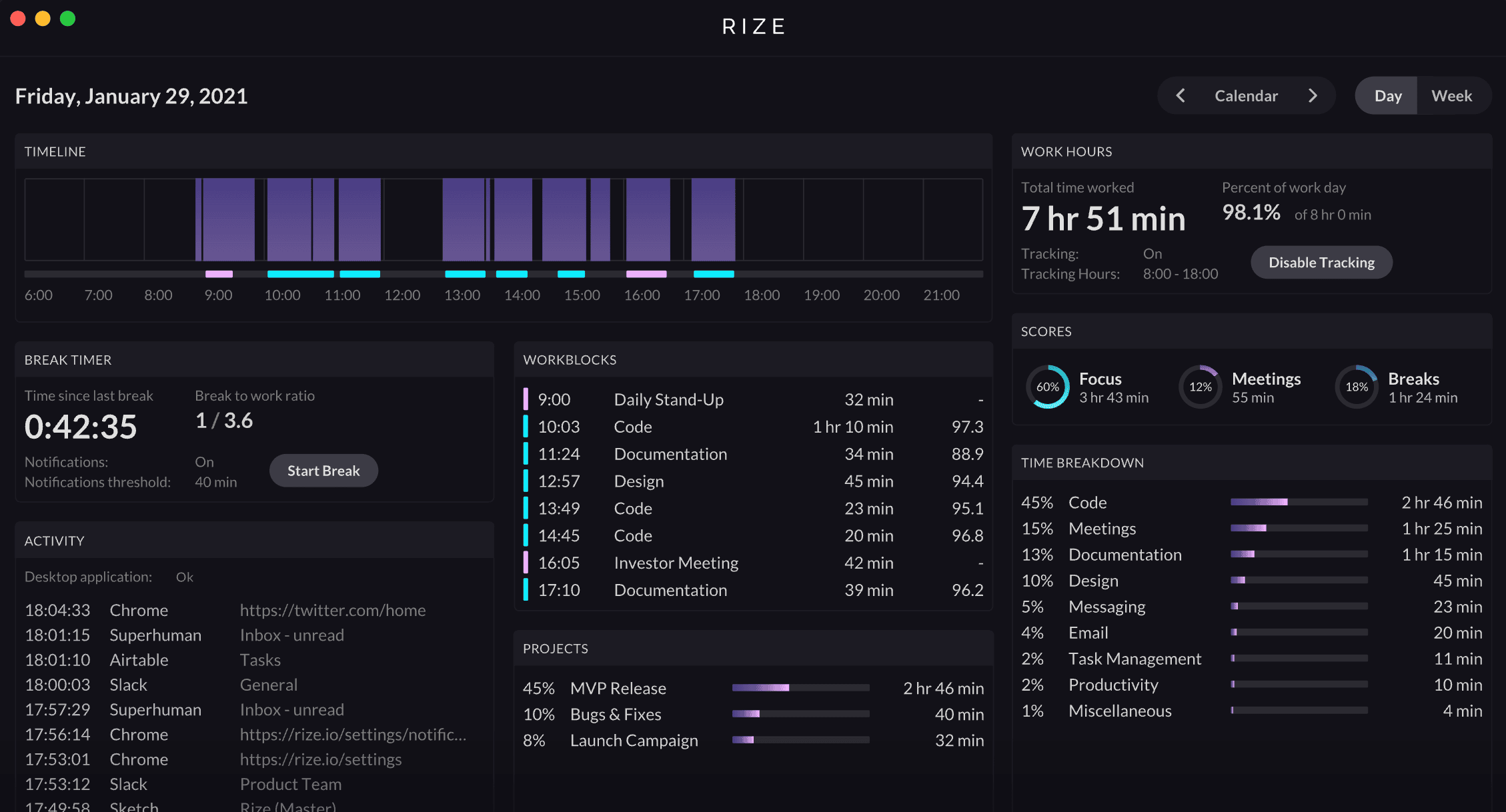Start a break using the Break Timer
Screen dimensions: 1506x812
tap(323, 470)
